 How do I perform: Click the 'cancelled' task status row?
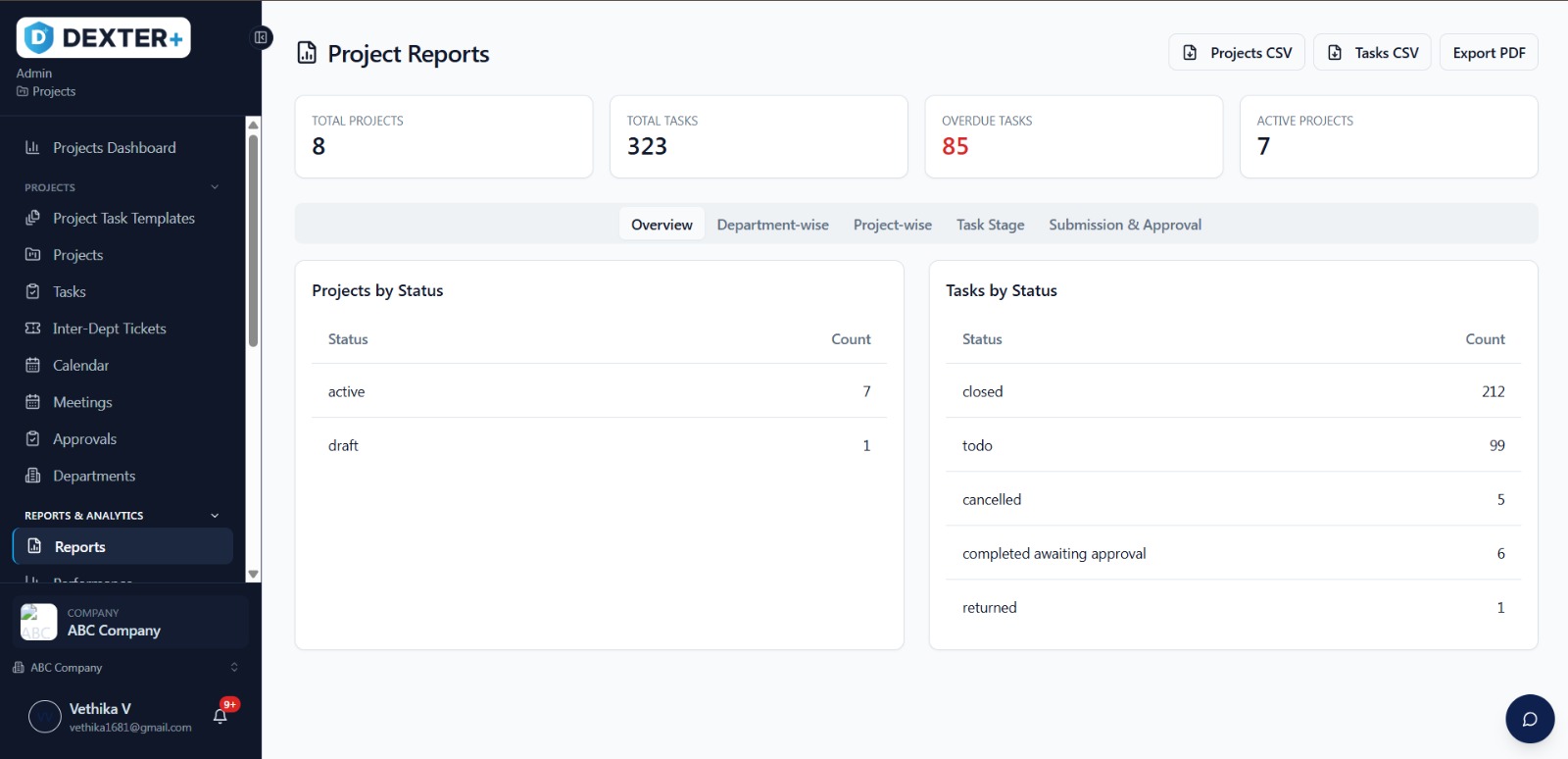tap(1233, 499)
